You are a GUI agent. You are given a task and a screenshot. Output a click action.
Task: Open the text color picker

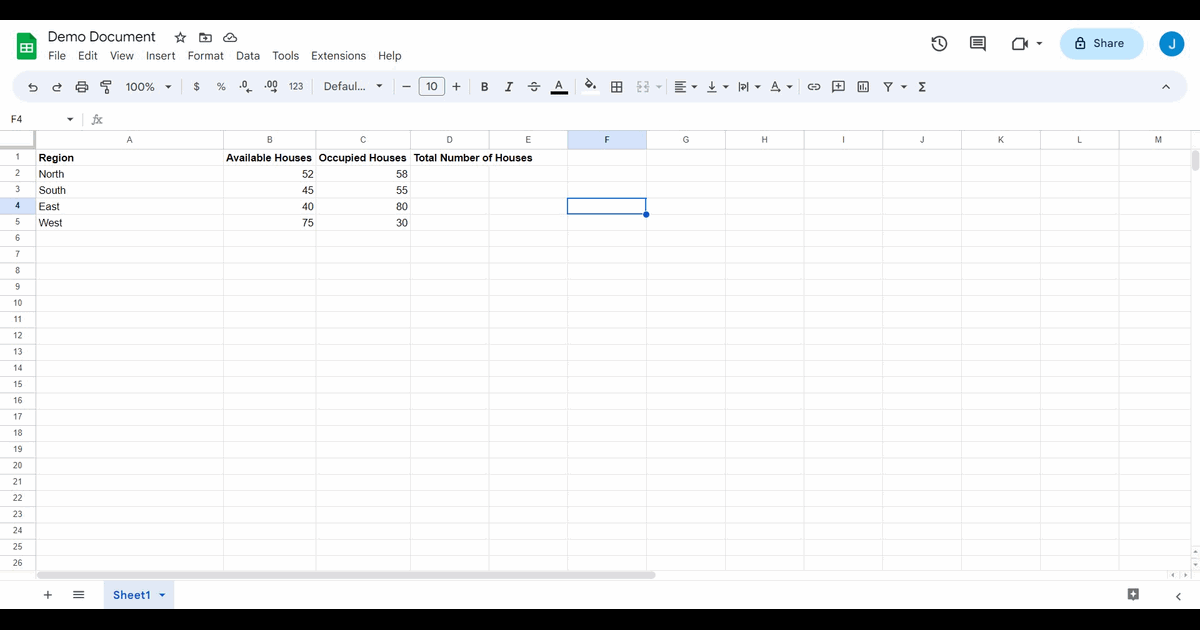point(559,87)
